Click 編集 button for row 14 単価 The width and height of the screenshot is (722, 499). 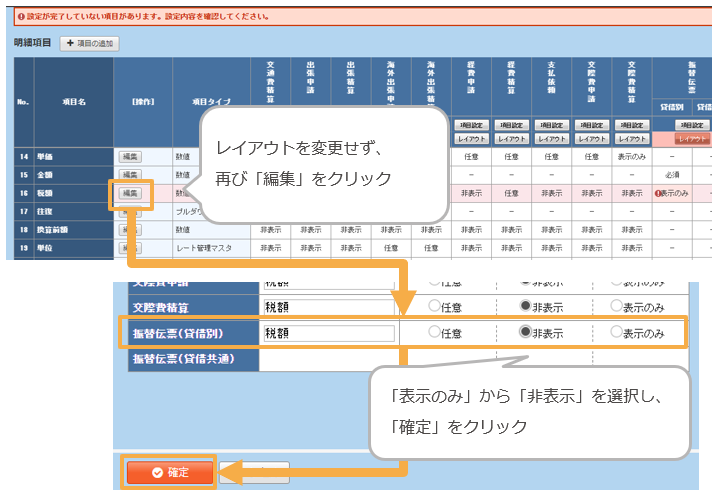coord(130,156)
